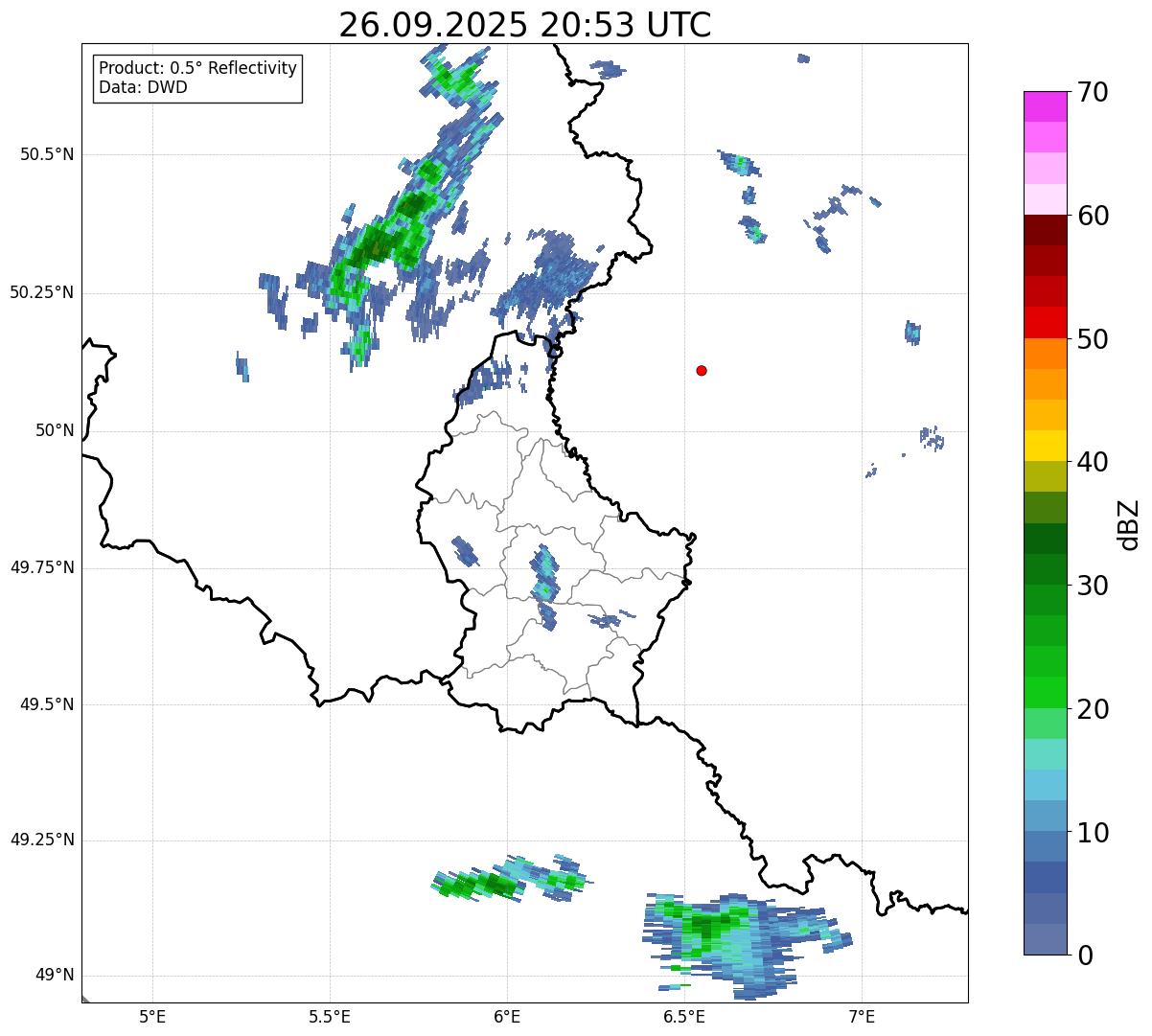Image resolution: width=1152 pixels, height=1036 pixels.
Task: Pick the bright red swatch just above 50 dBZ
Action: pyautogui.click(x=1046, y=323)
